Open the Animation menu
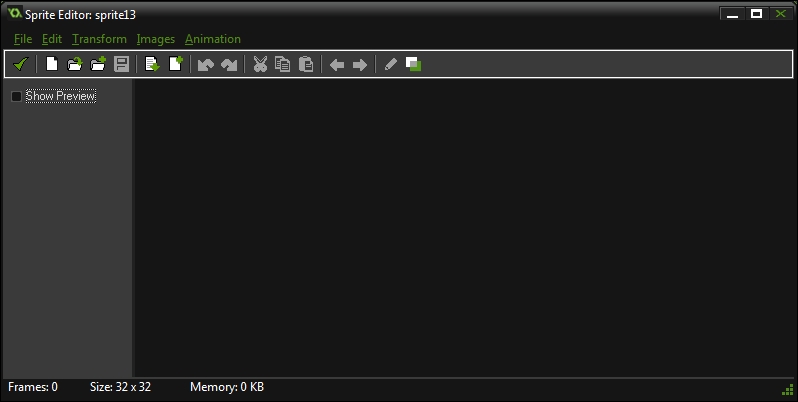798x402 pixels. 213,39
